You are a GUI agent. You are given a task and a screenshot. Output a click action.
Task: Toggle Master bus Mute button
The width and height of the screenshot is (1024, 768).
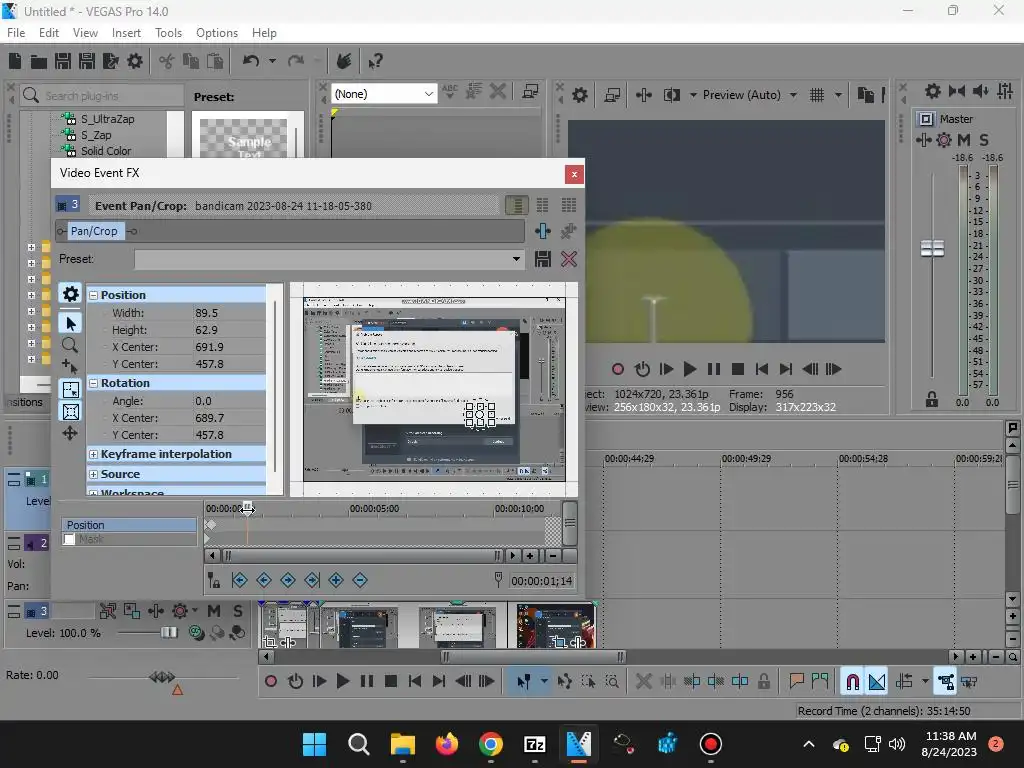pyautogui.click(x=963, y=140)
